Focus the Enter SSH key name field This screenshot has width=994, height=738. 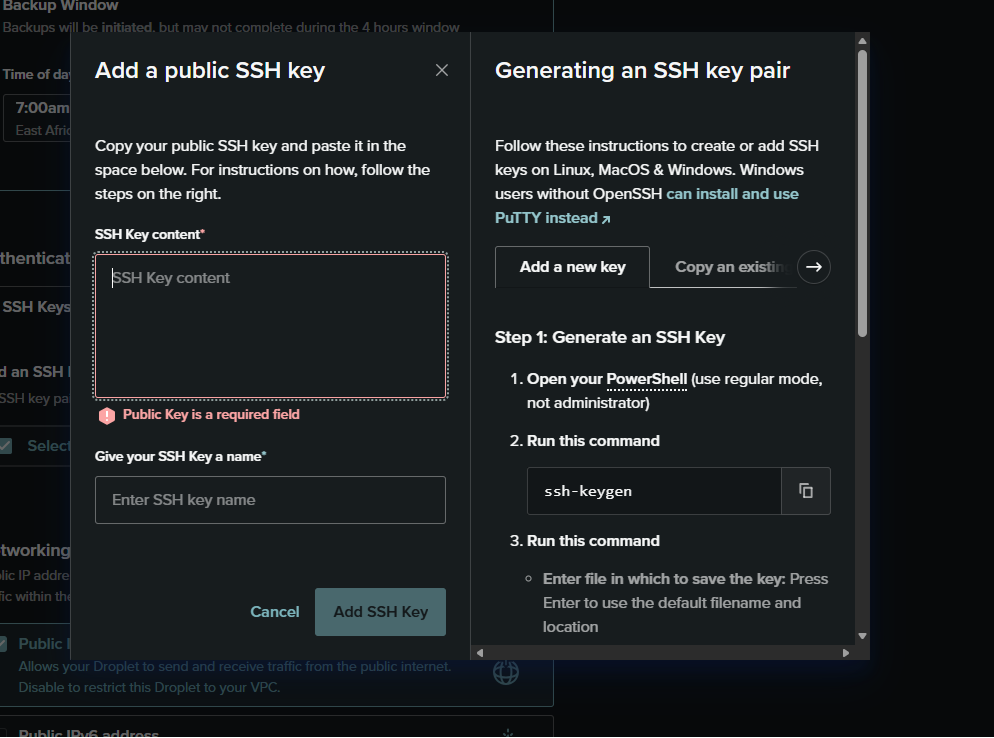click(x=271, y=500)
